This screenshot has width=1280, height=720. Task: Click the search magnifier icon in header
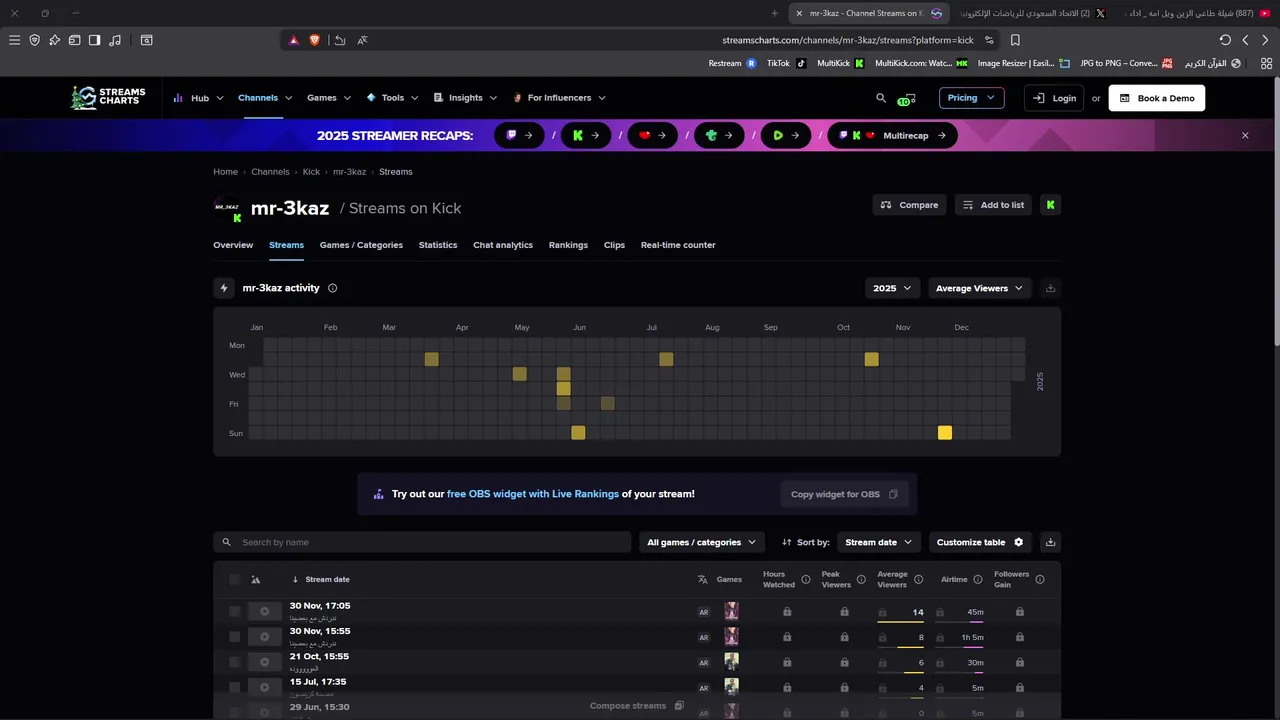click(881, 98)
